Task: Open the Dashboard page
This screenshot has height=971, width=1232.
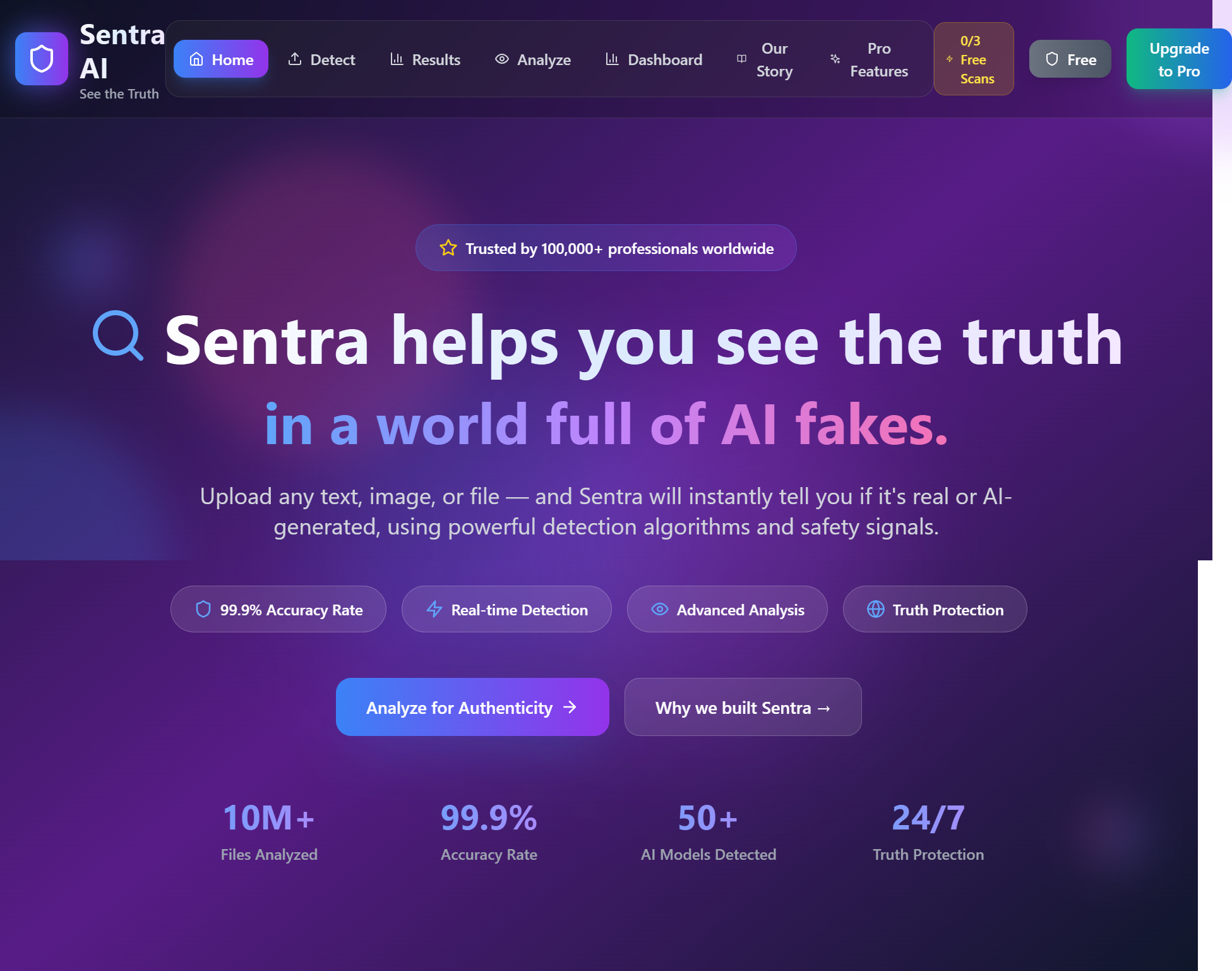Action: pyautogui.click(x=654, y=59)
